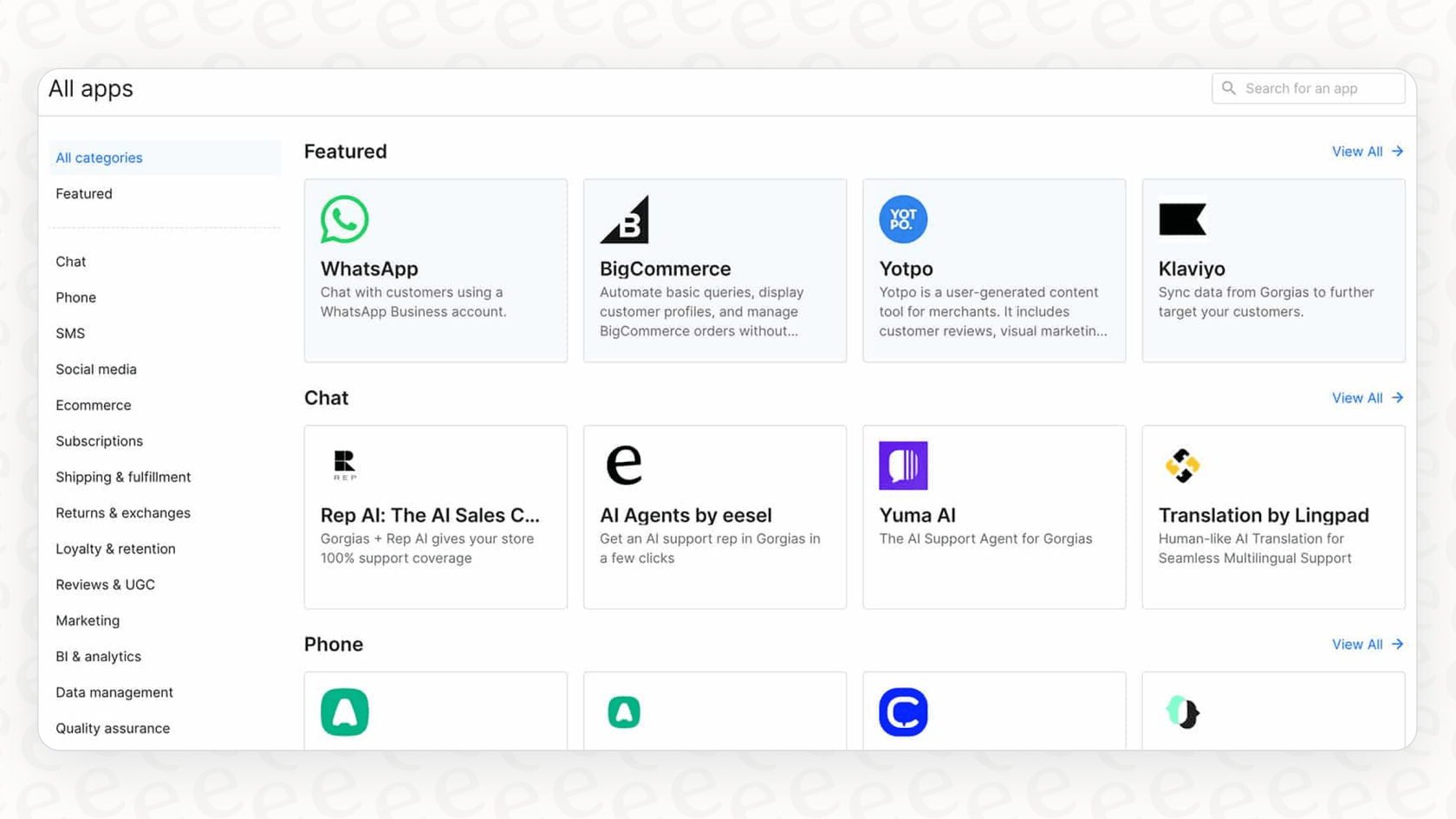Click the Rep AI logo icon
The height and width of the screenshot is (819, 1456).
(344, 465)
